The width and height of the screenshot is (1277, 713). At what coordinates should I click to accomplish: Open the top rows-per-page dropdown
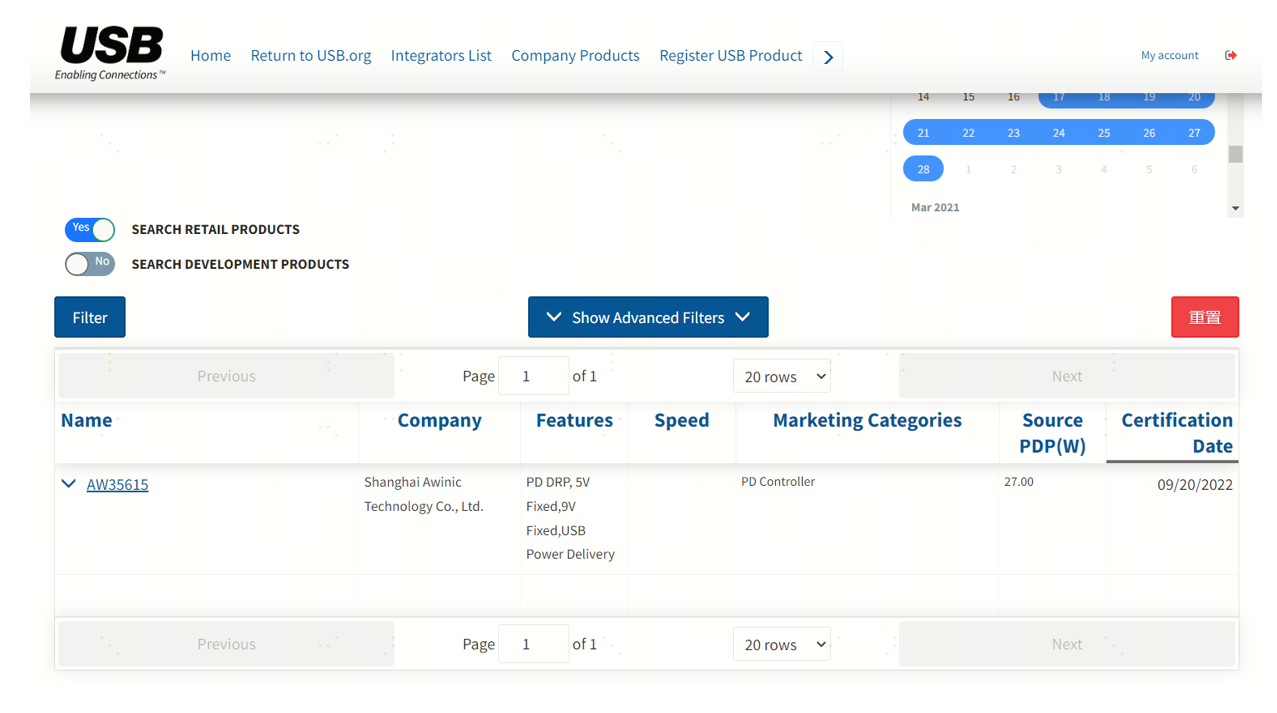(781, 377)
